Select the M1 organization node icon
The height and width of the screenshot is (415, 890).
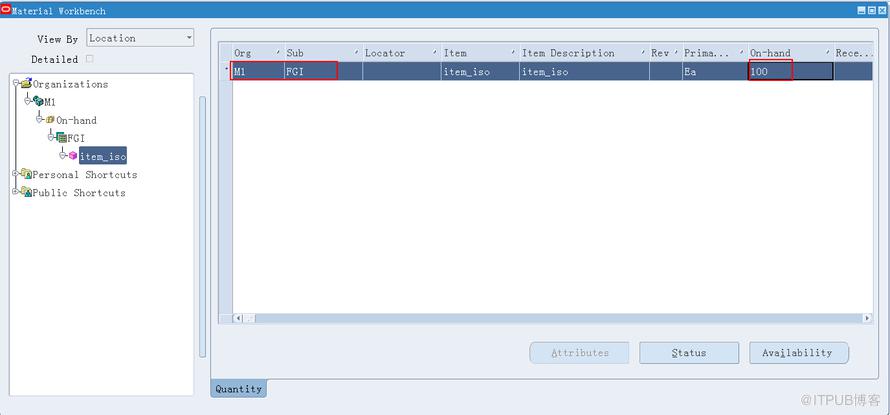38,102
